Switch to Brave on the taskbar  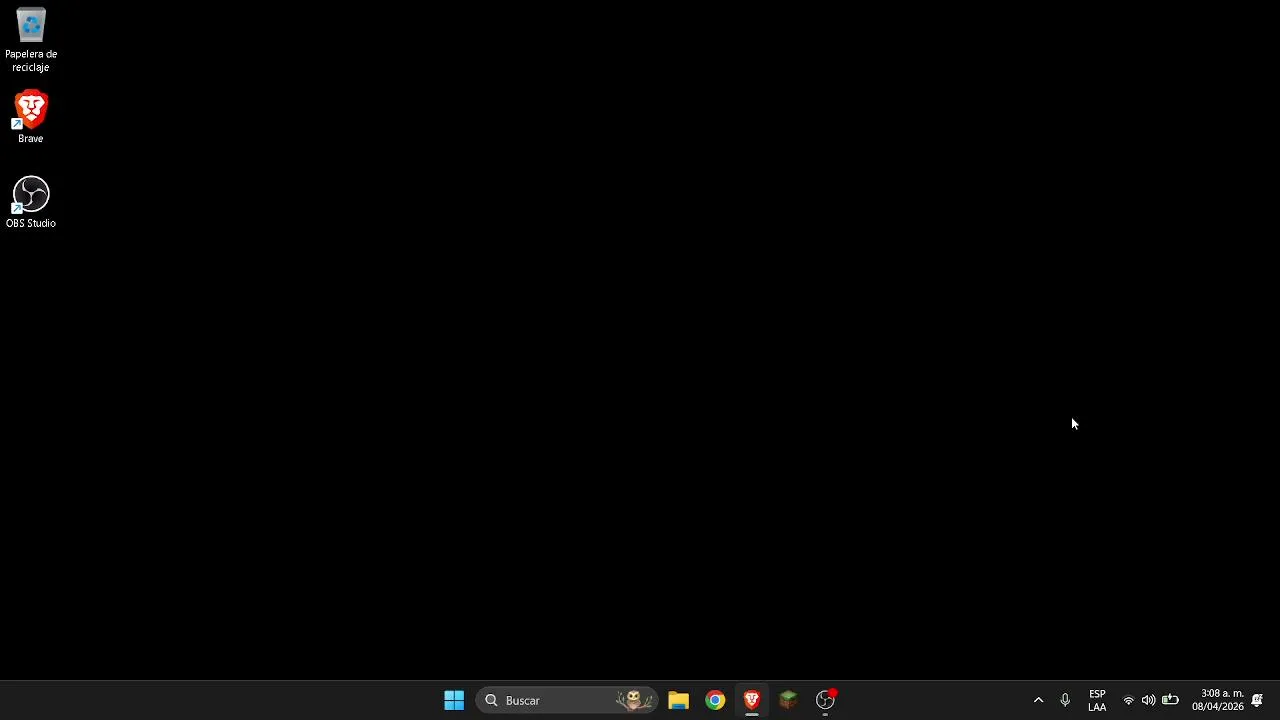tap(752, 700)
